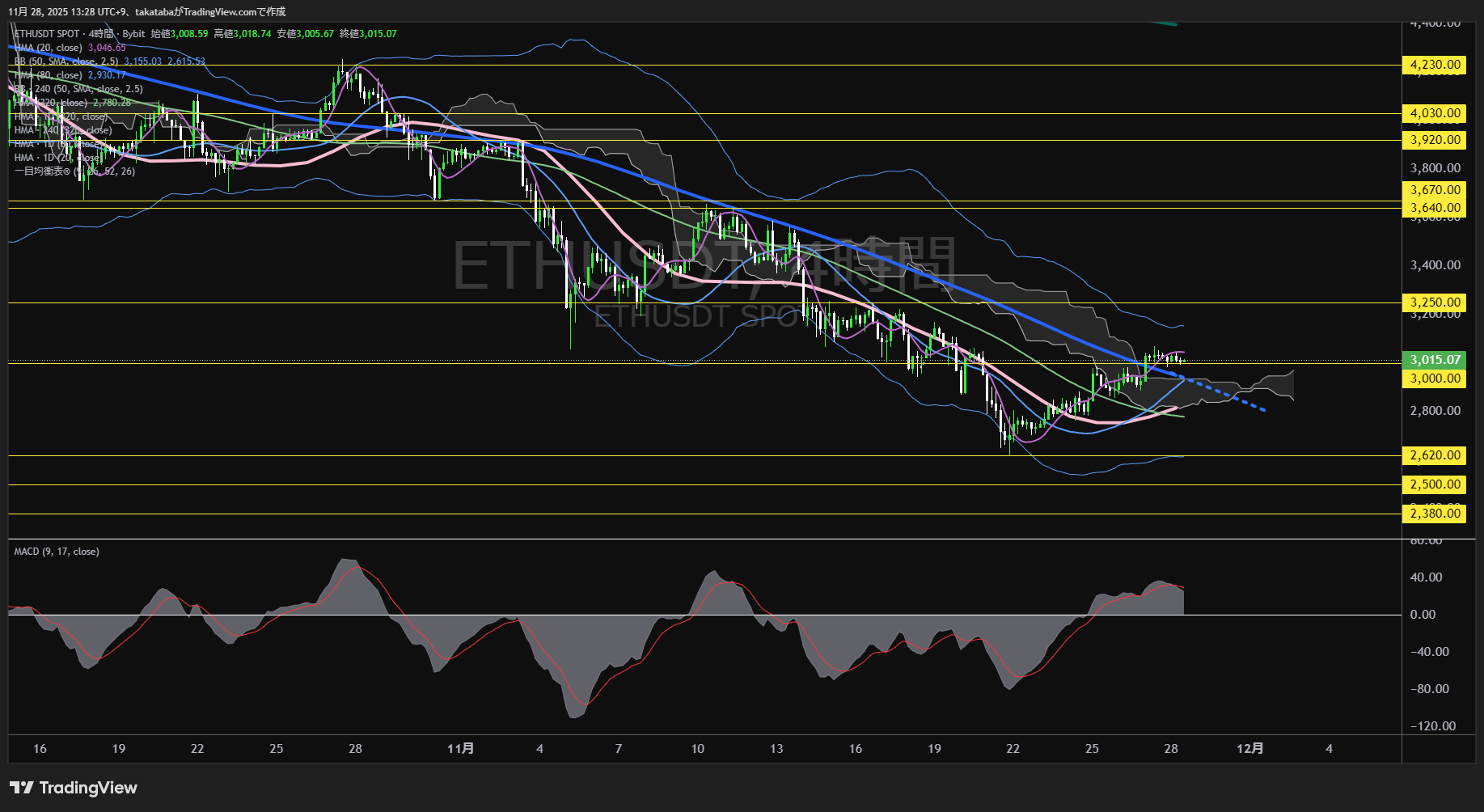Click the 11月 label on the time axis
This screenshot has width=1484, height=812.
pos(462,749)
